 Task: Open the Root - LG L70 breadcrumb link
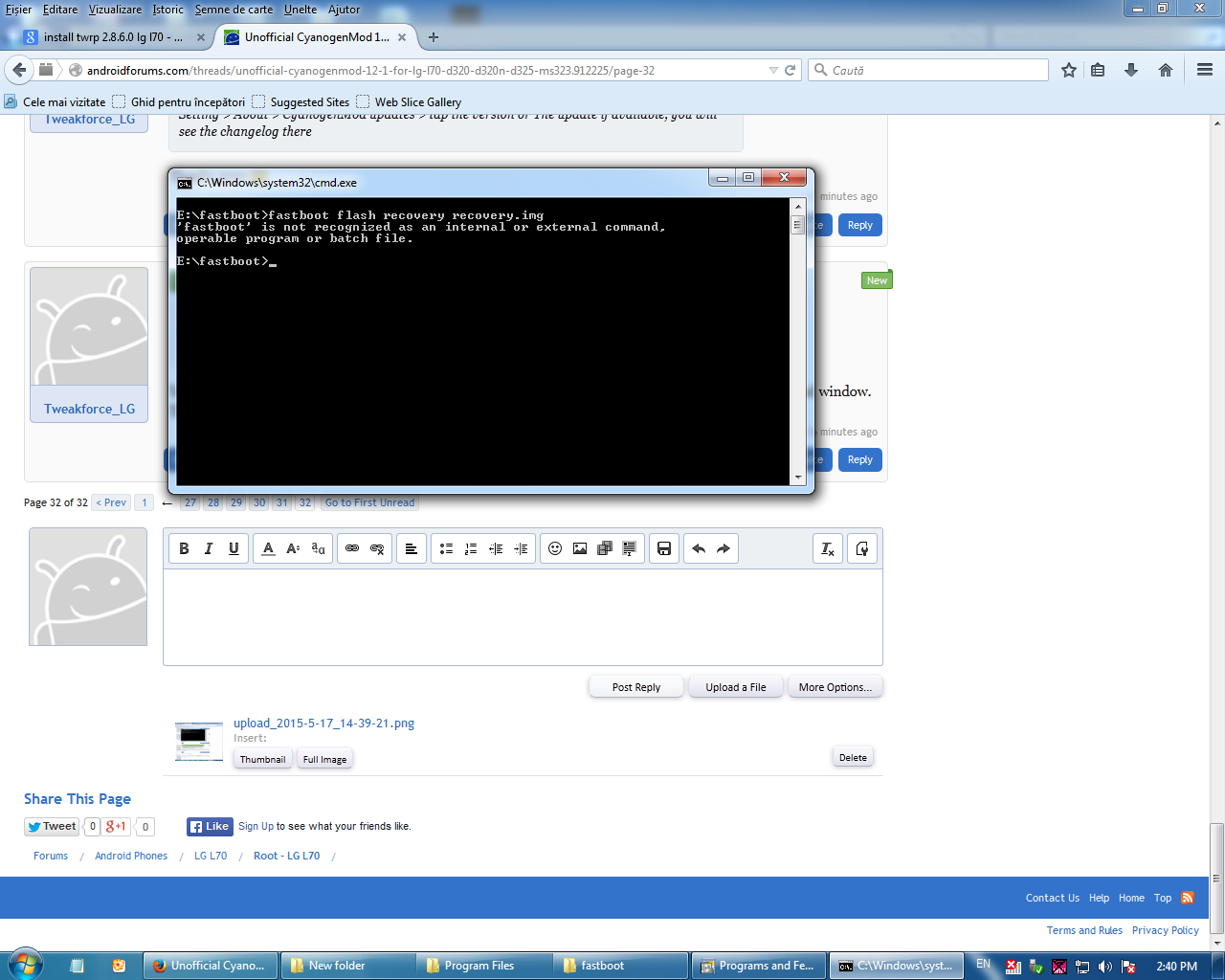286,856
